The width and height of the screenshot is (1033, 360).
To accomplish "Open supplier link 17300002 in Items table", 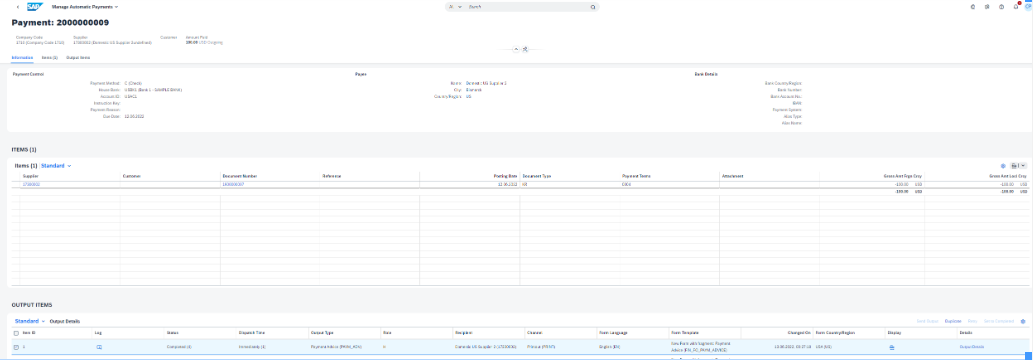I will 31,185.
